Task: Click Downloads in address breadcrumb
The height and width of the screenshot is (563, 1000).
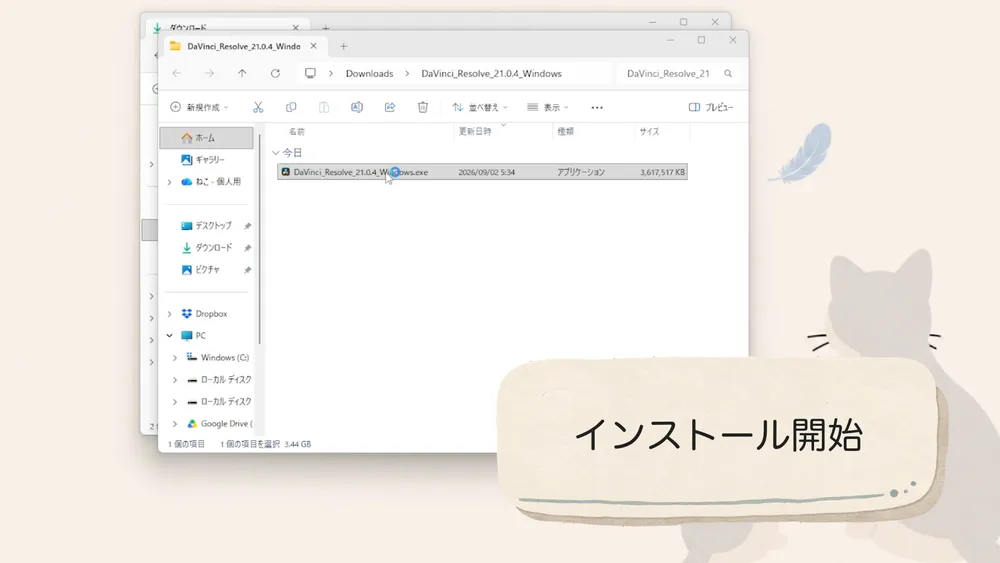Action: [x=369, y=73]
